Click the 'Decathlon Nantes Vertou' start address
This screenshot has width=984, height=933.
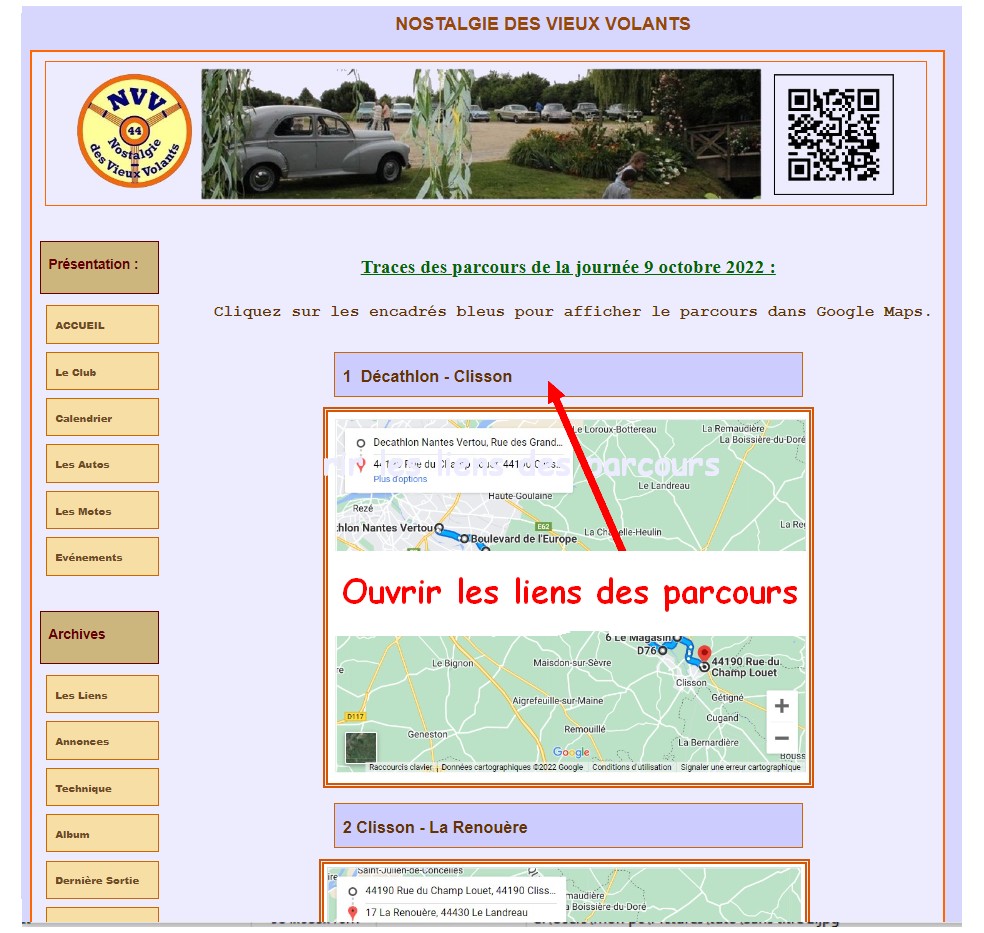pos(468,442)
